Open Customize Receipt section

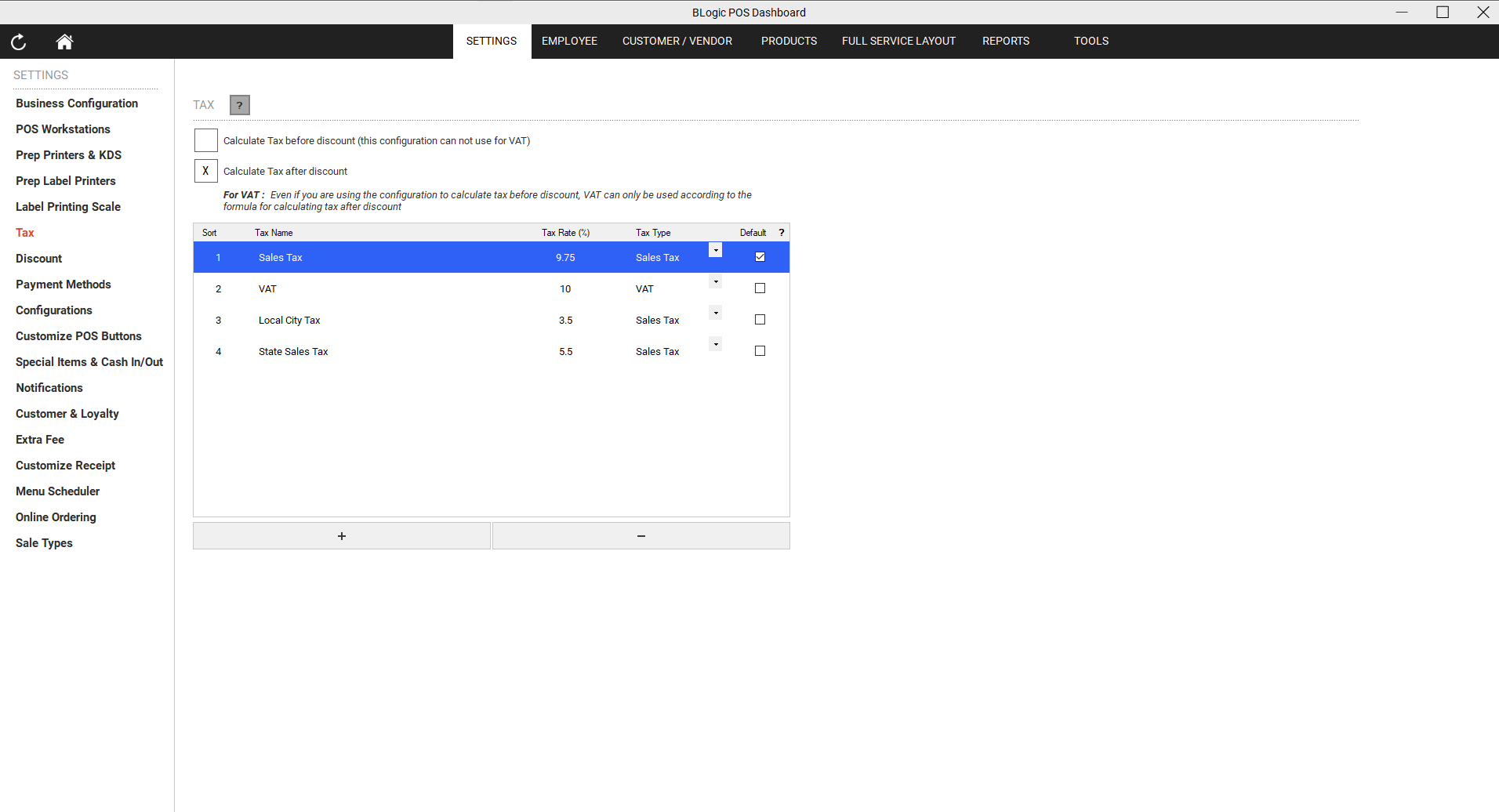pos(66,466)
